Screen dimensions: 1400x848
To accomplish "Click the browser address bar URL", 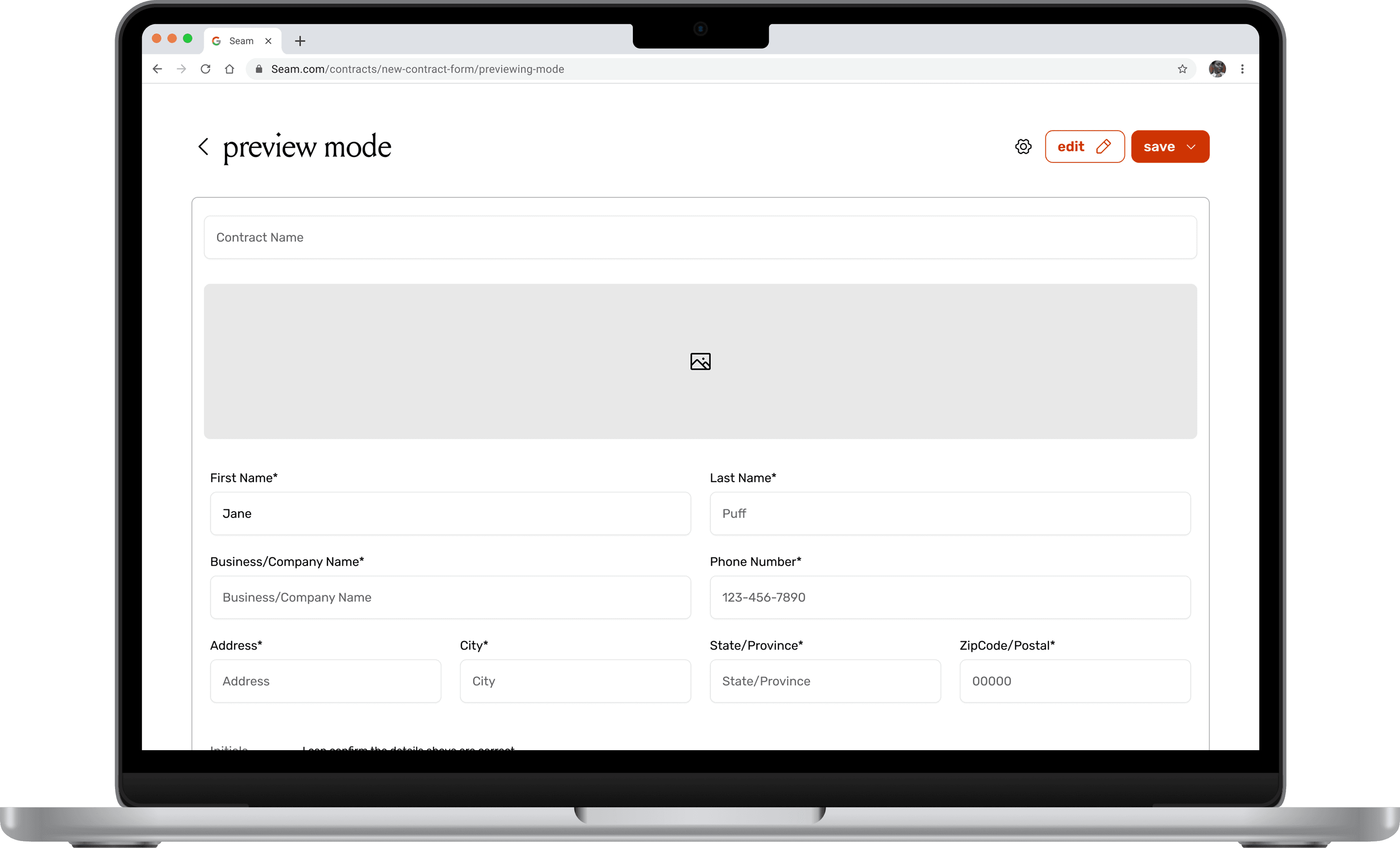I will (418, 69).
